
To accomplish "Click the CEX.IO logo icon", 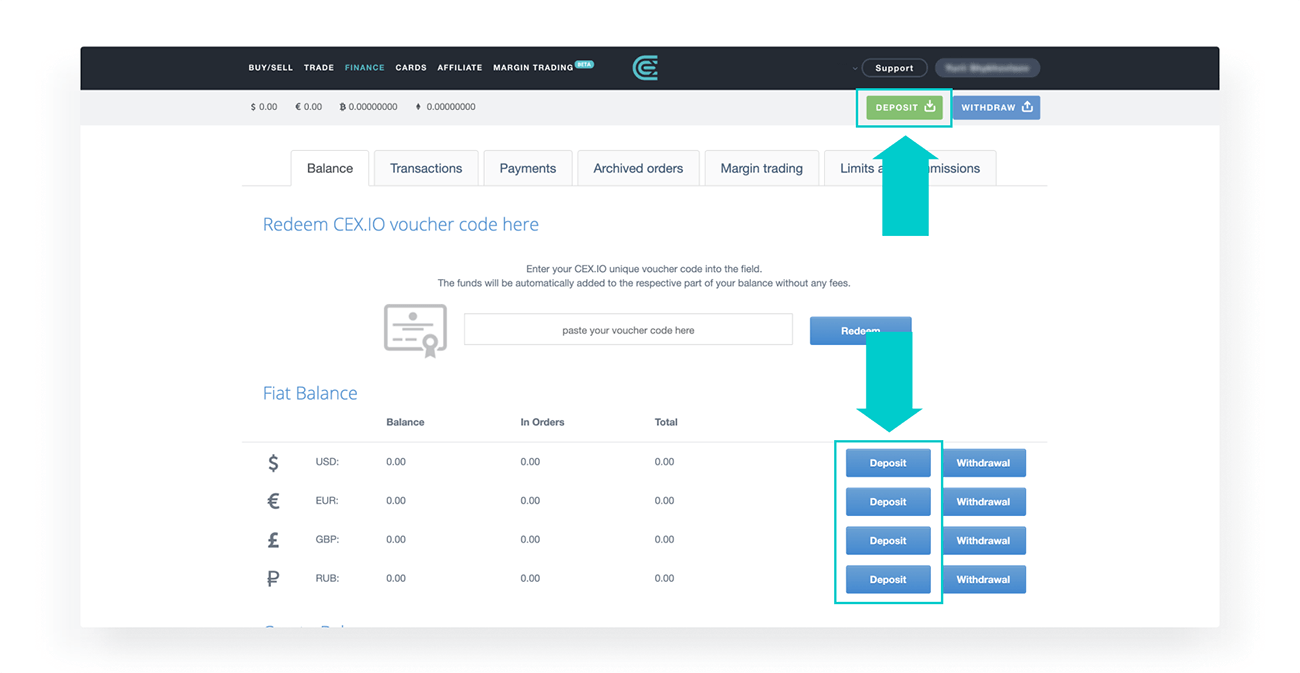I will [x=645, y=68].
